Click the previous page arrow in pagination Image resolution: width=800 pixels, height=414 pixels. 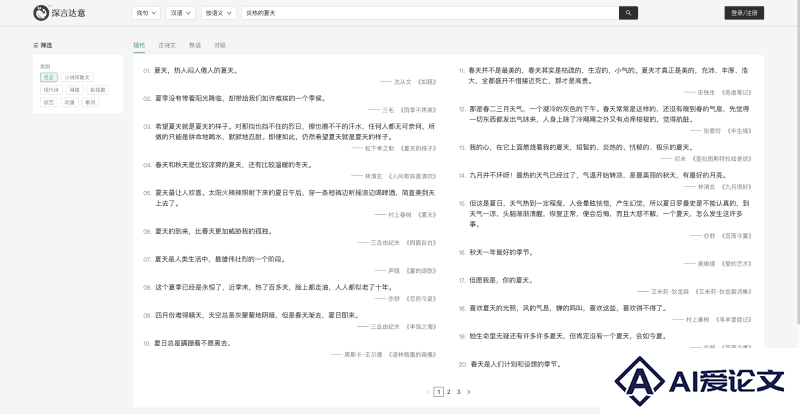click(x=428, y=392)
